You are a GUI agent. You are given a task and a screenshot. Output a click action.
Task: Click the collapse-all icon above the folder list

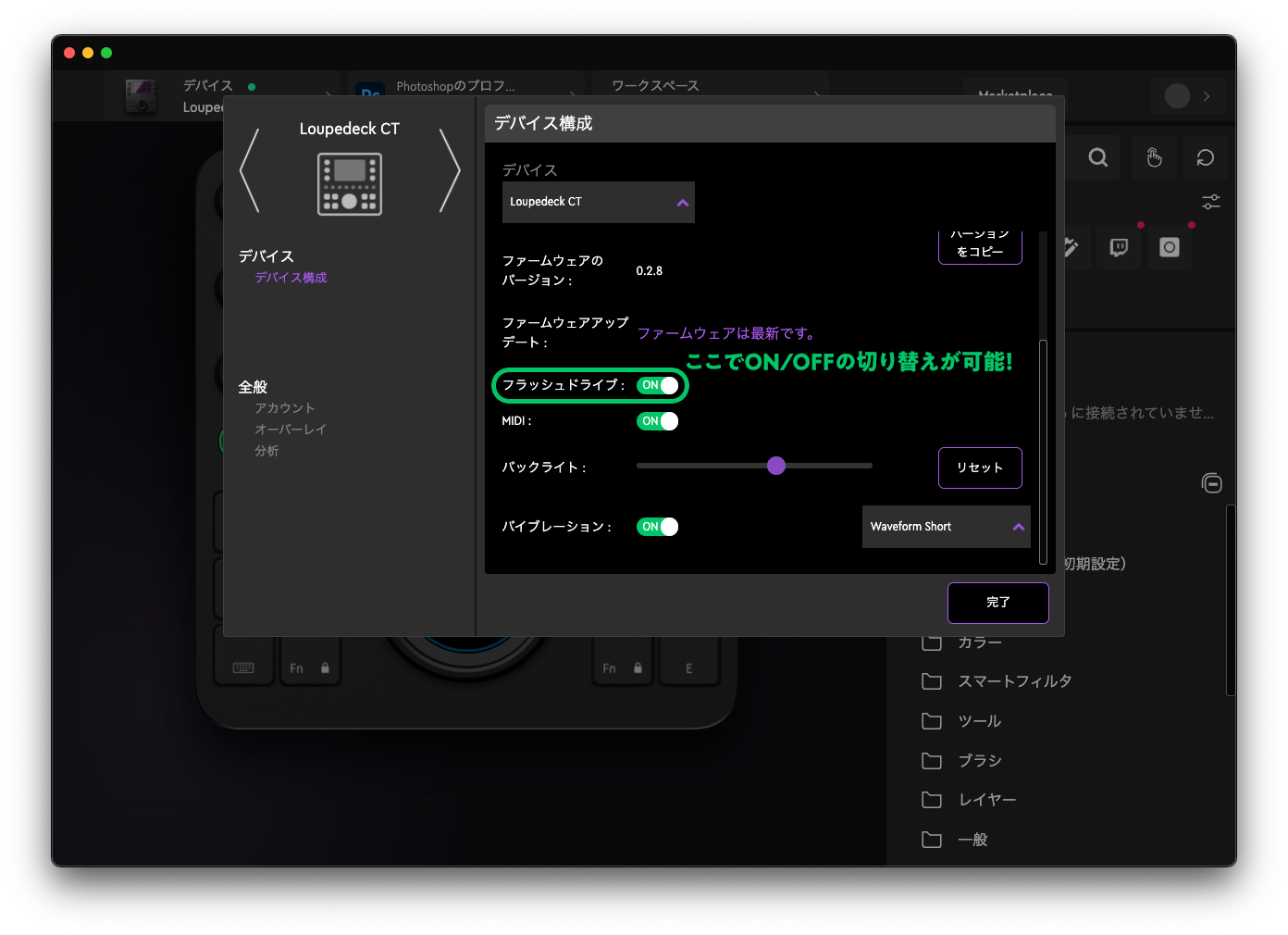(x=1211, y=482)
